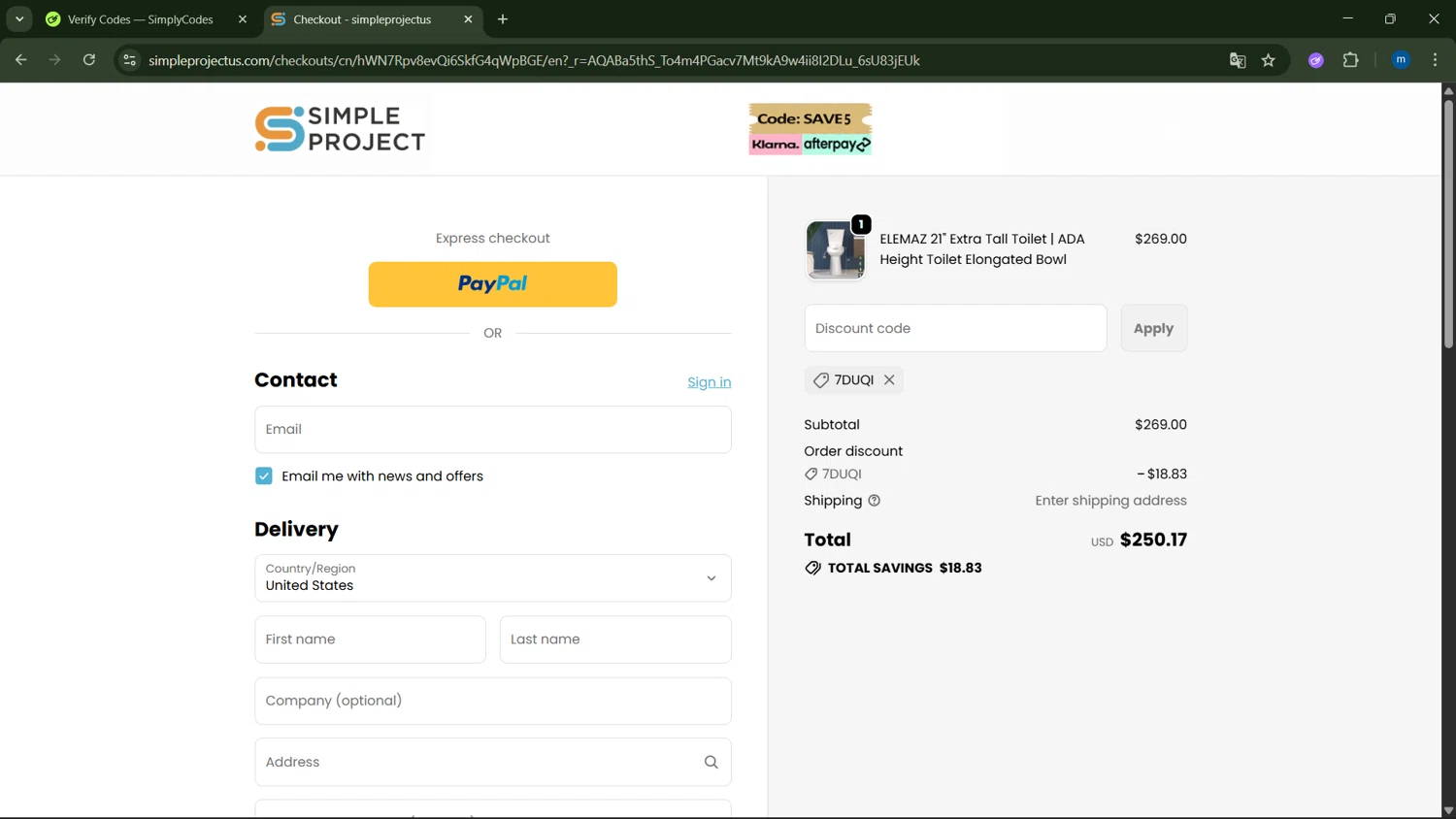
Task: Go forward in browser history
Action: point(54,60)
